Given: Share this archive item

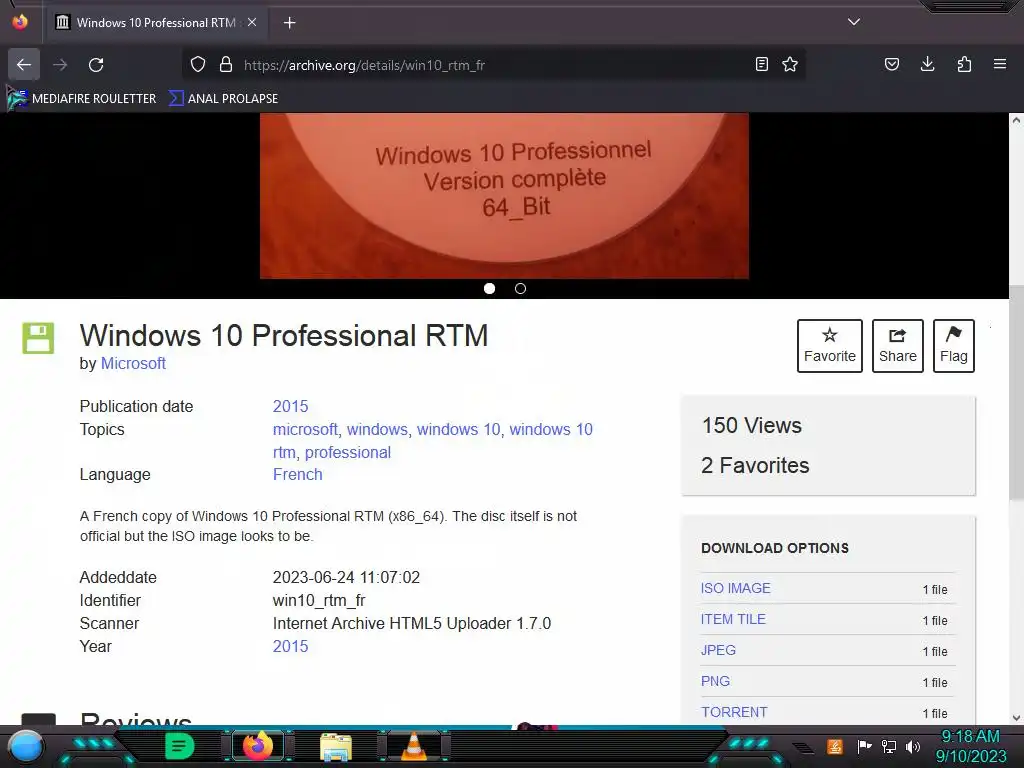Looking at the screenshot, I should pos(898,345).
